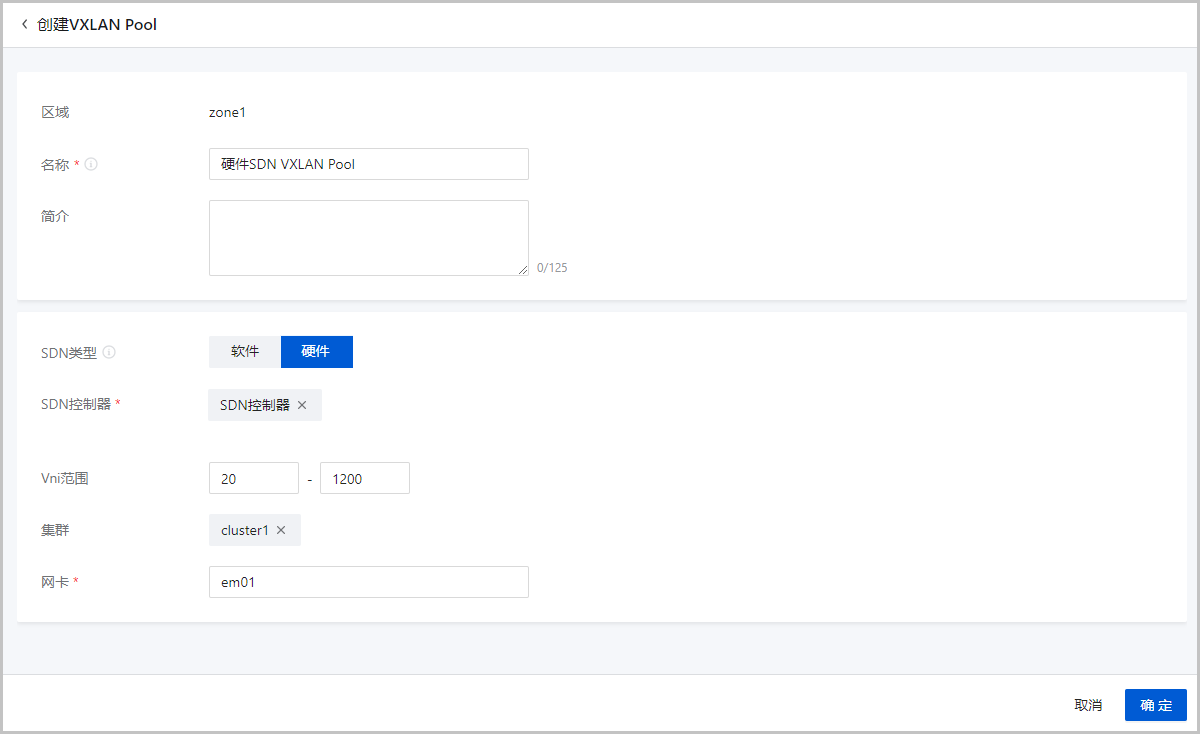Confirm with the 确定 button
Viewport: 1200px width, 734px height.
[x=1155, y=705]
